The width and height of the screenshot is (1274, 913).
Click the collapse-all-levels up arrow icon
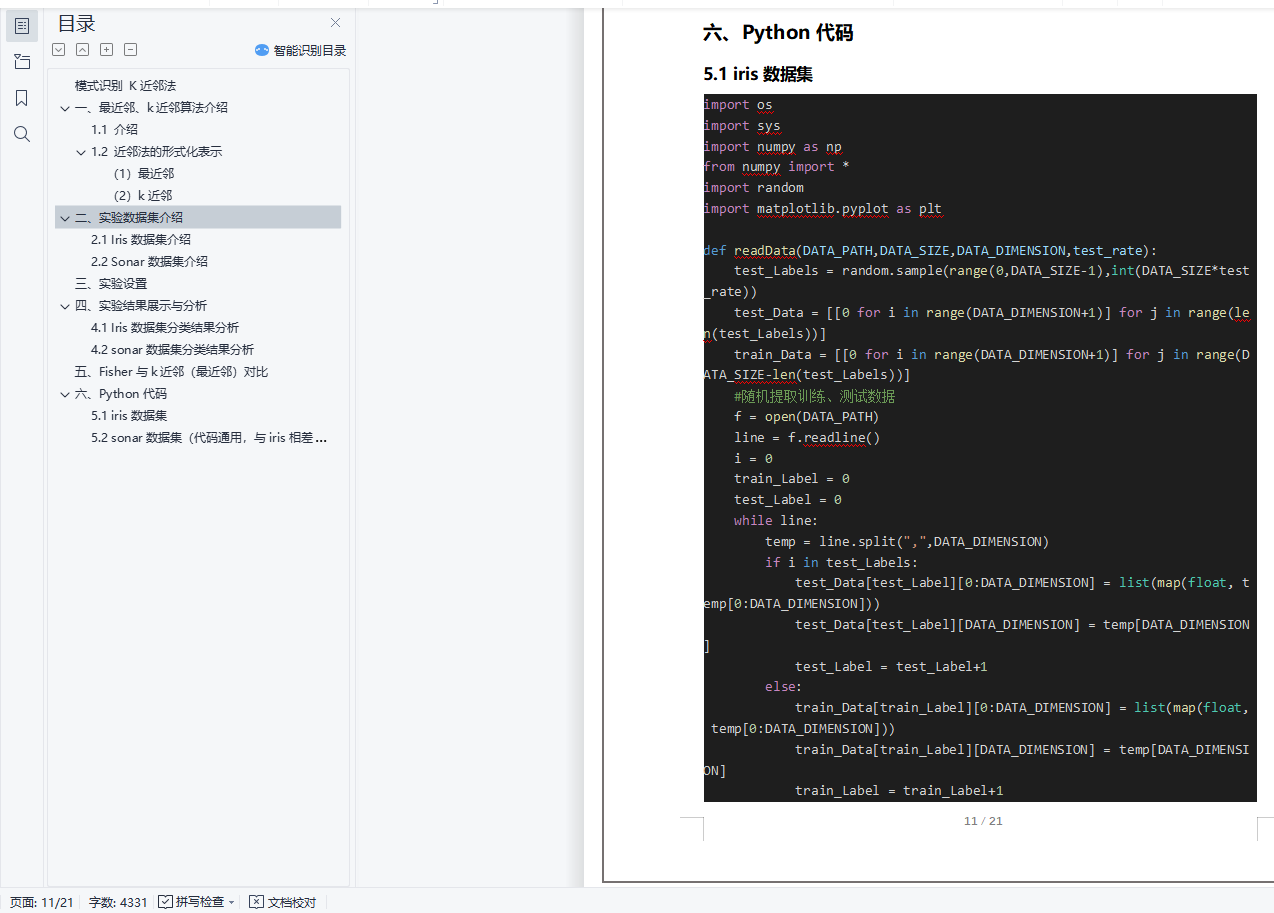pyautogui.click(x=83, y=50)
